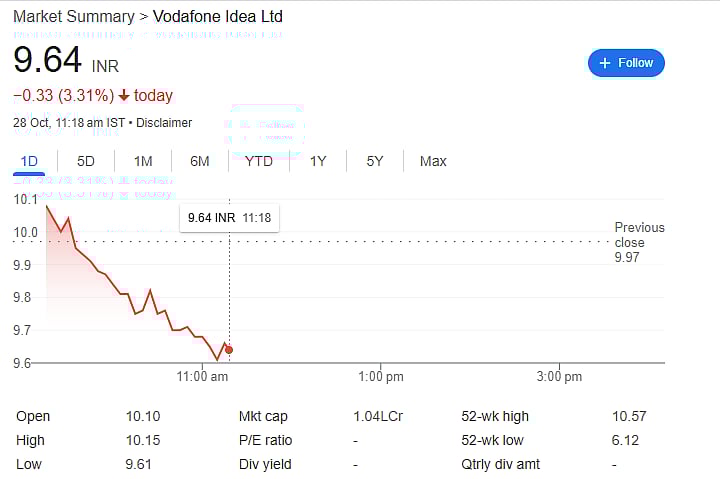Show the 6M chart range
Viewport: 720px width, 479px height.
click(200, 161)
